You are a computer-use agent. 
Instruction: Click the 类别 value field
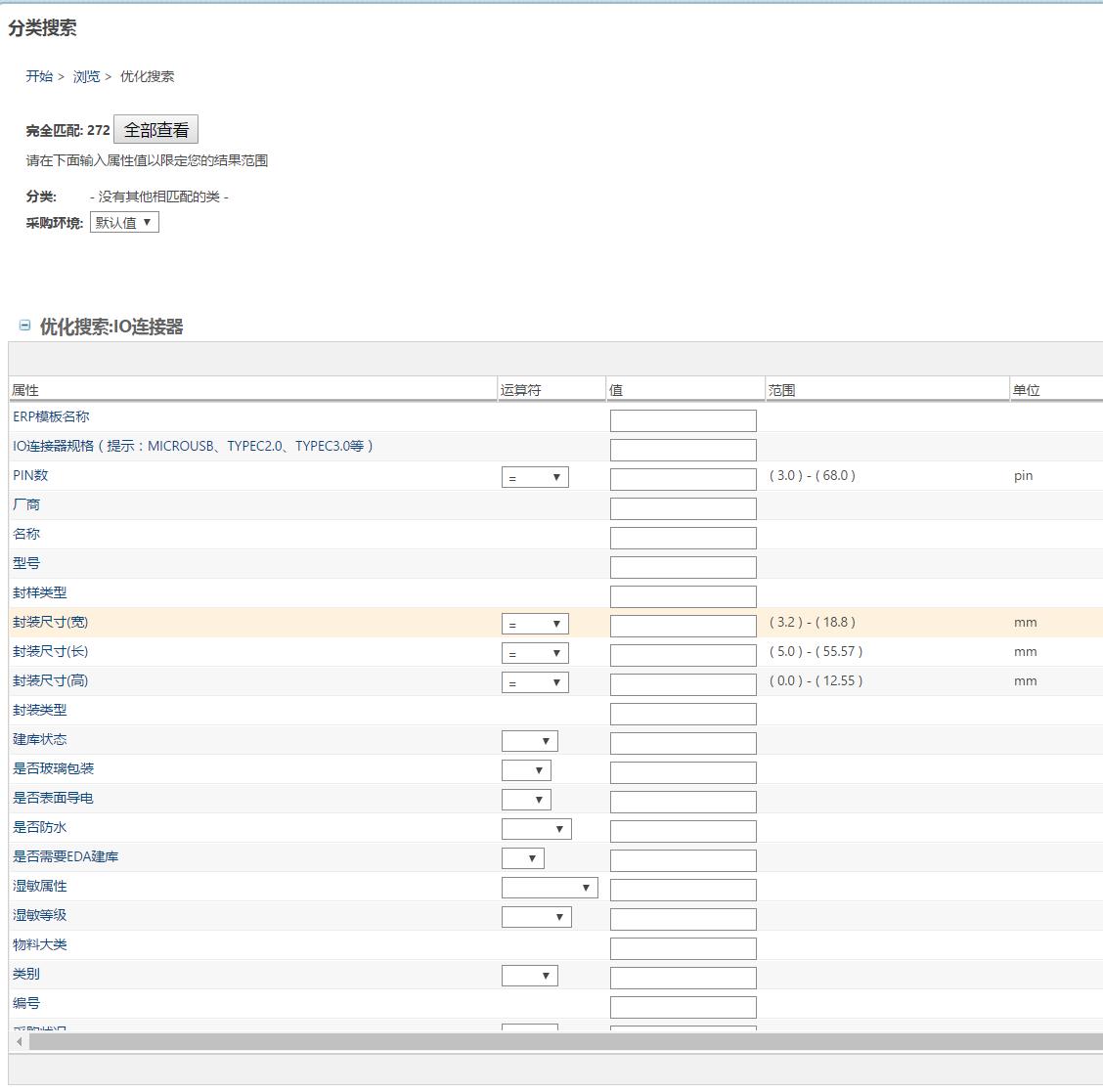684,978
